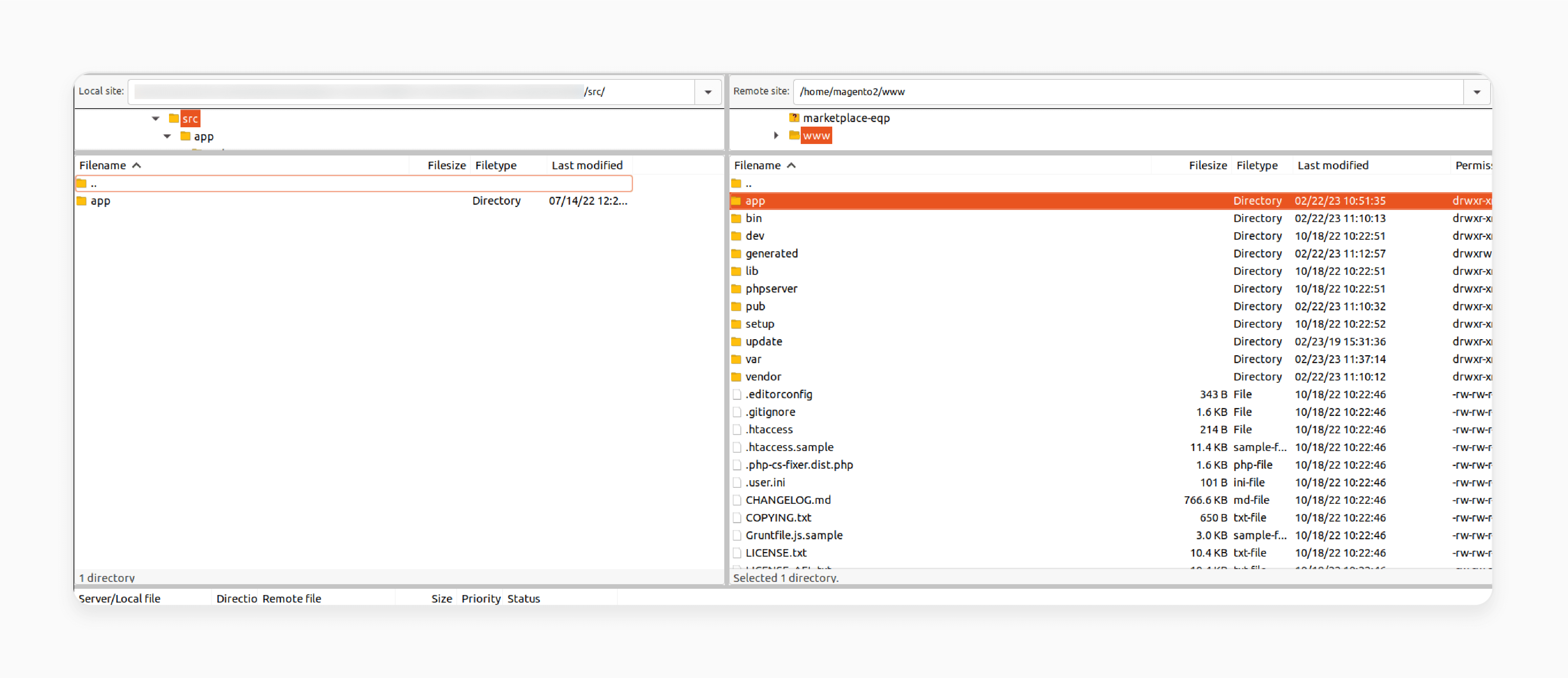Click the www folder icon in remote tree
Image resolution: width=1568 pixels, height=678 pixels.
[795, 135]
